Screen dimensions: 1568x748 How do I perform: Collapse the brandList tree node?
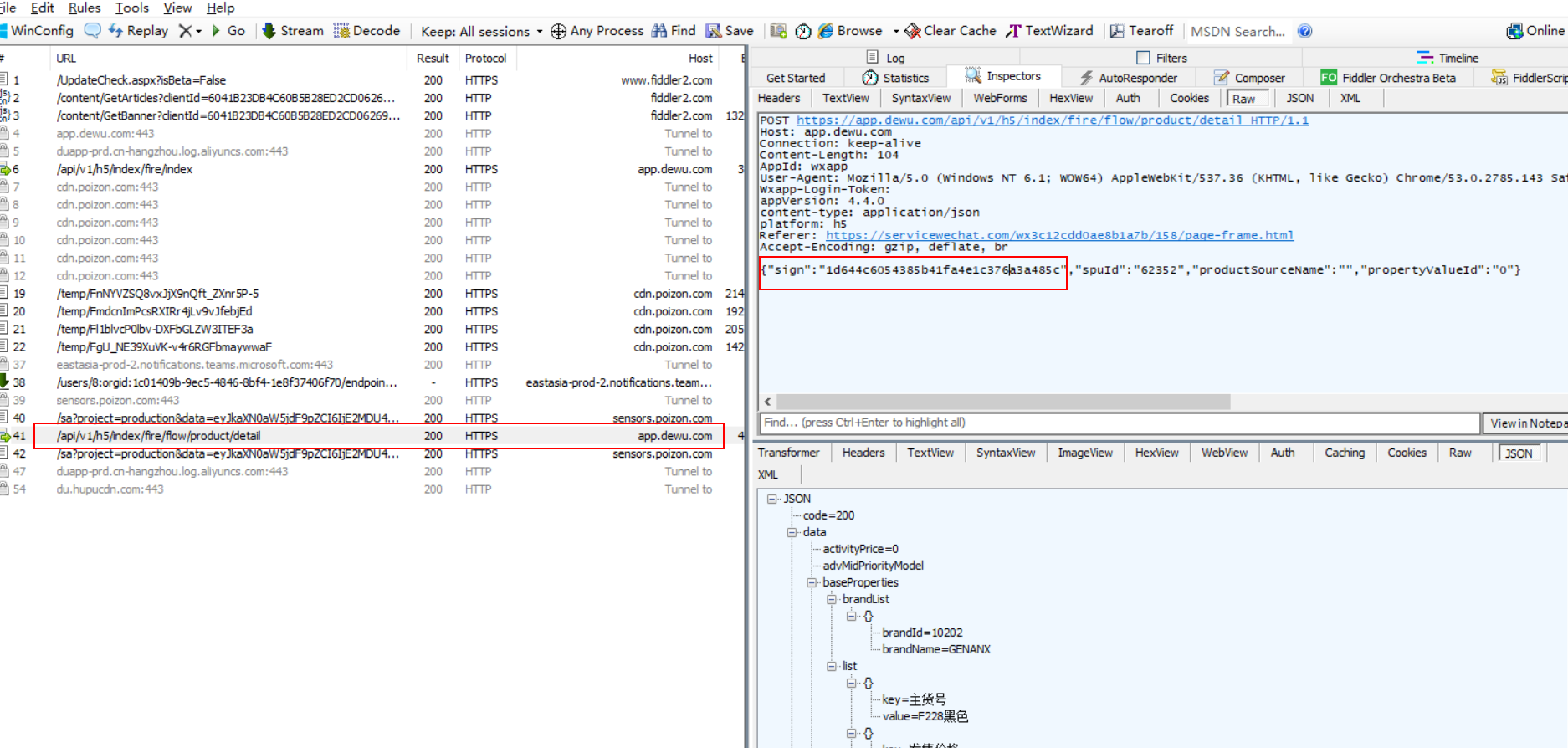(x=832, y=599)
